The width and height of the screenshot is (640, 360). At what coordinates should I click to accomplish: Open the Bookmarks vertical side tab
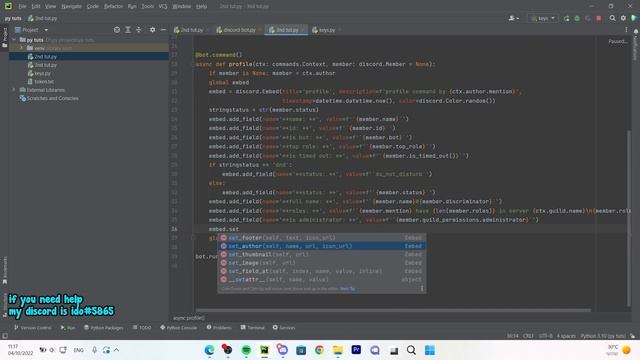[x=4, y=270]
